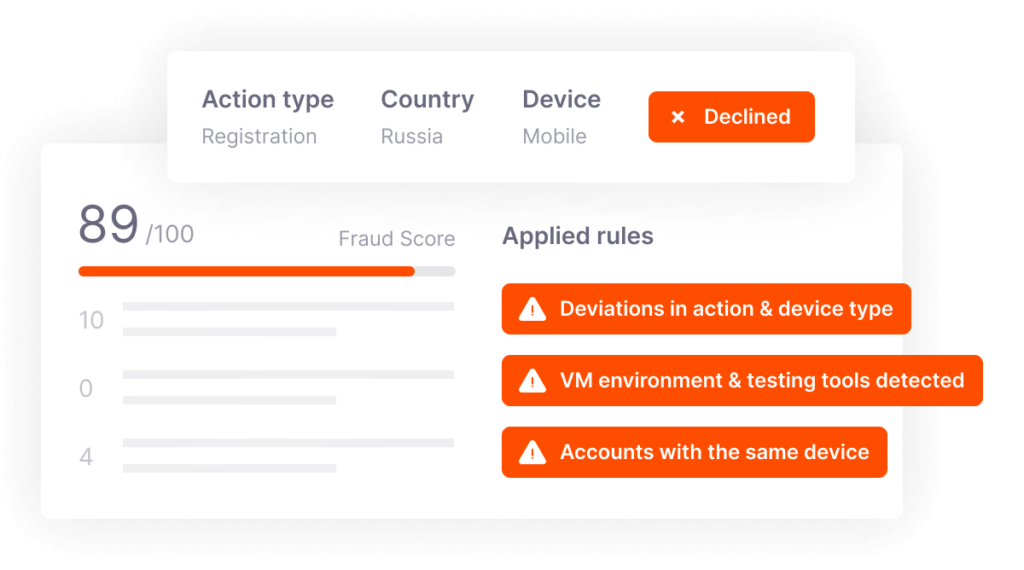Click warning icon on Accounts with same device
The width and height of the screenshot is (1024, 570).
click(x=532, y=452)
